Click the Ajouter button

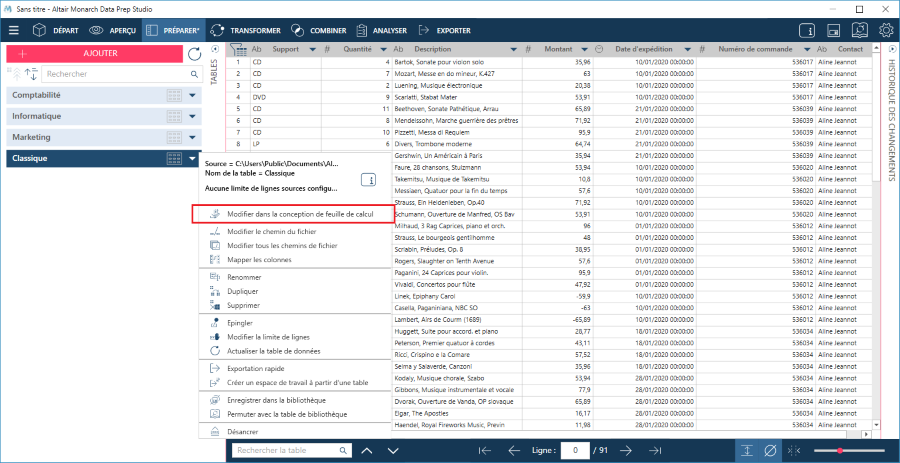[x=99, y=50]
